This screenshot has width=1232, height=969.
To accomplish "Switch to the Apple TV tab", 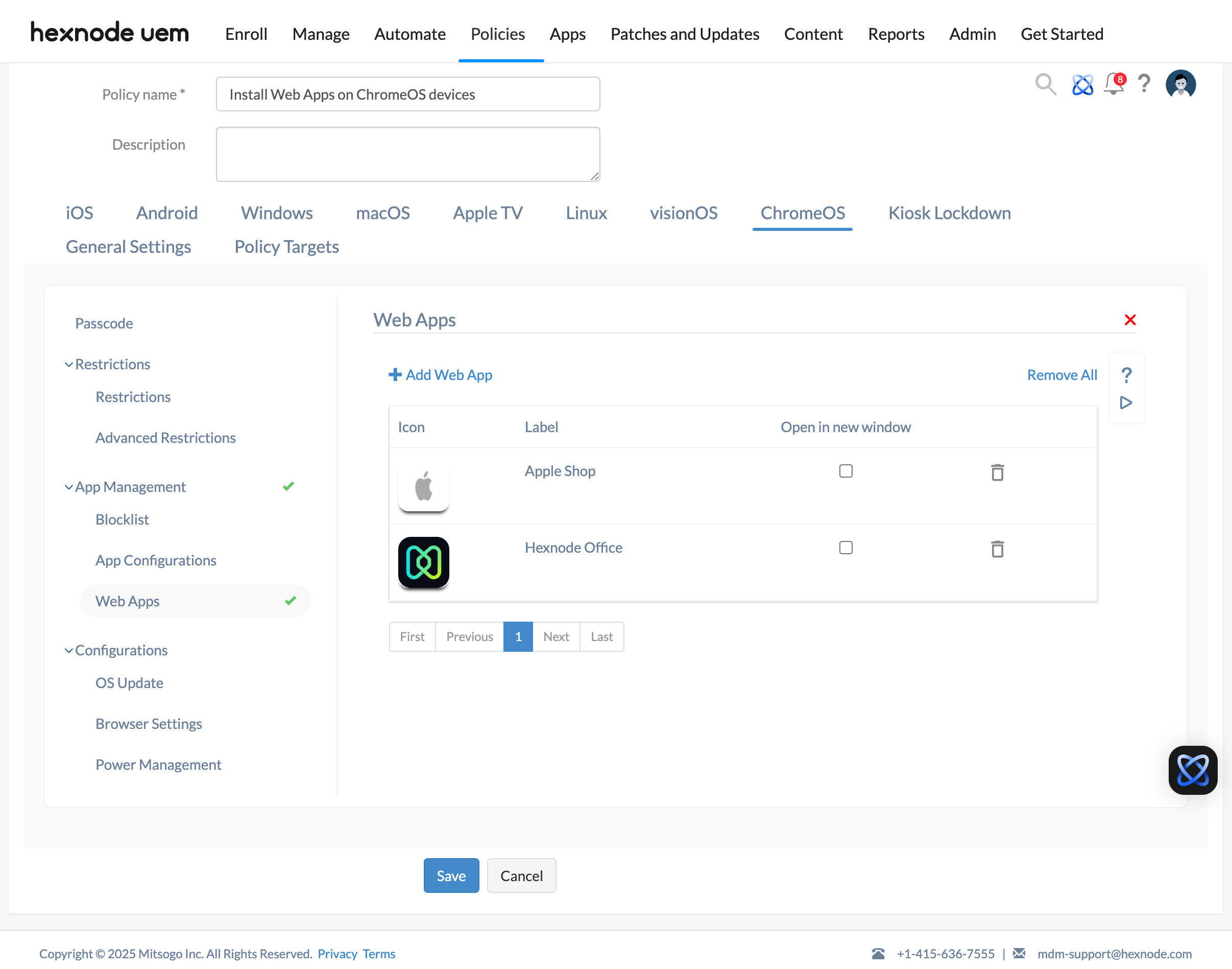I will point(488,212).
